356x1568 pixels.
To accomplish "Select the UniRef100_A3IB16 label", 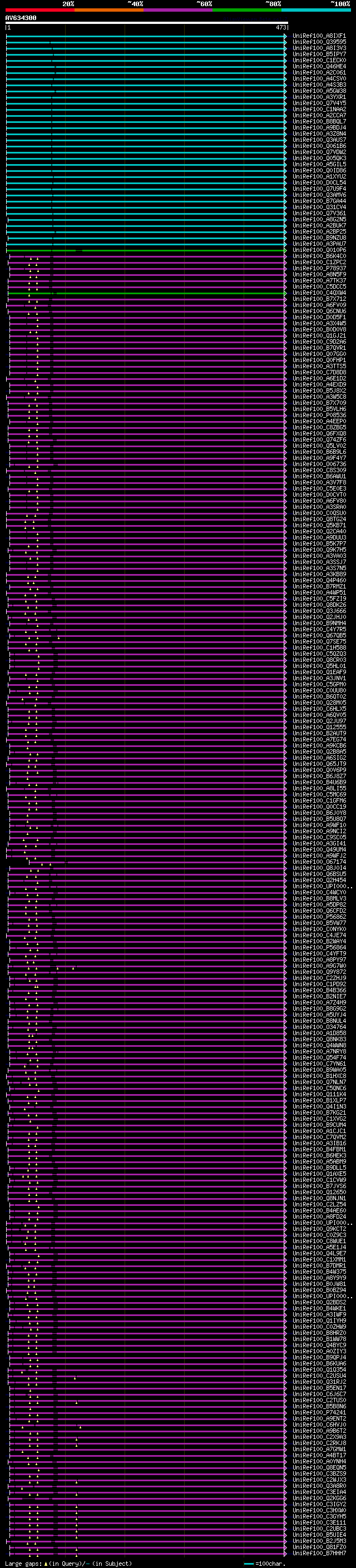I will 319,1143.
